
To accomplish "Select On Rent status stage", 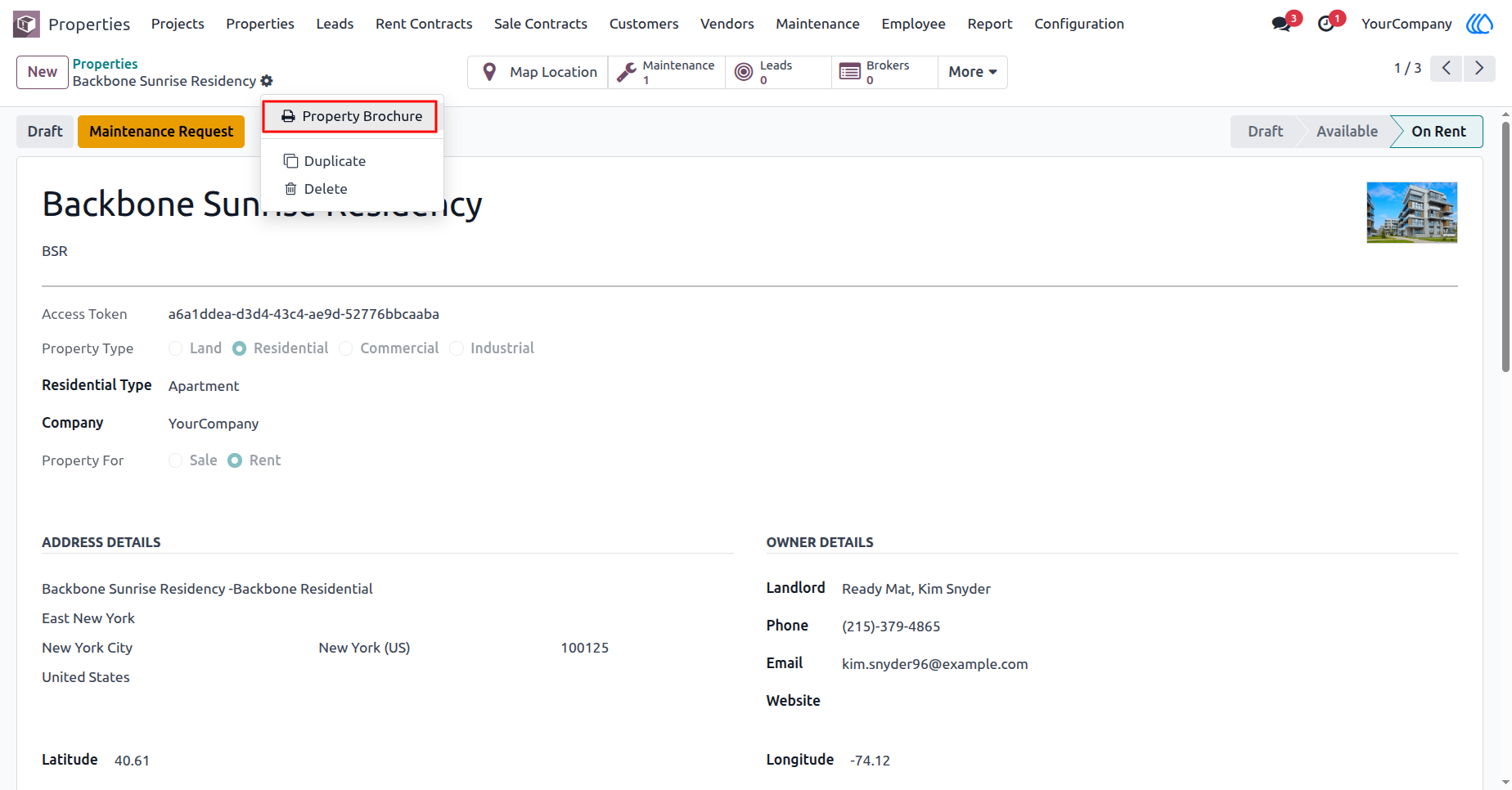I will (1438, 132).
